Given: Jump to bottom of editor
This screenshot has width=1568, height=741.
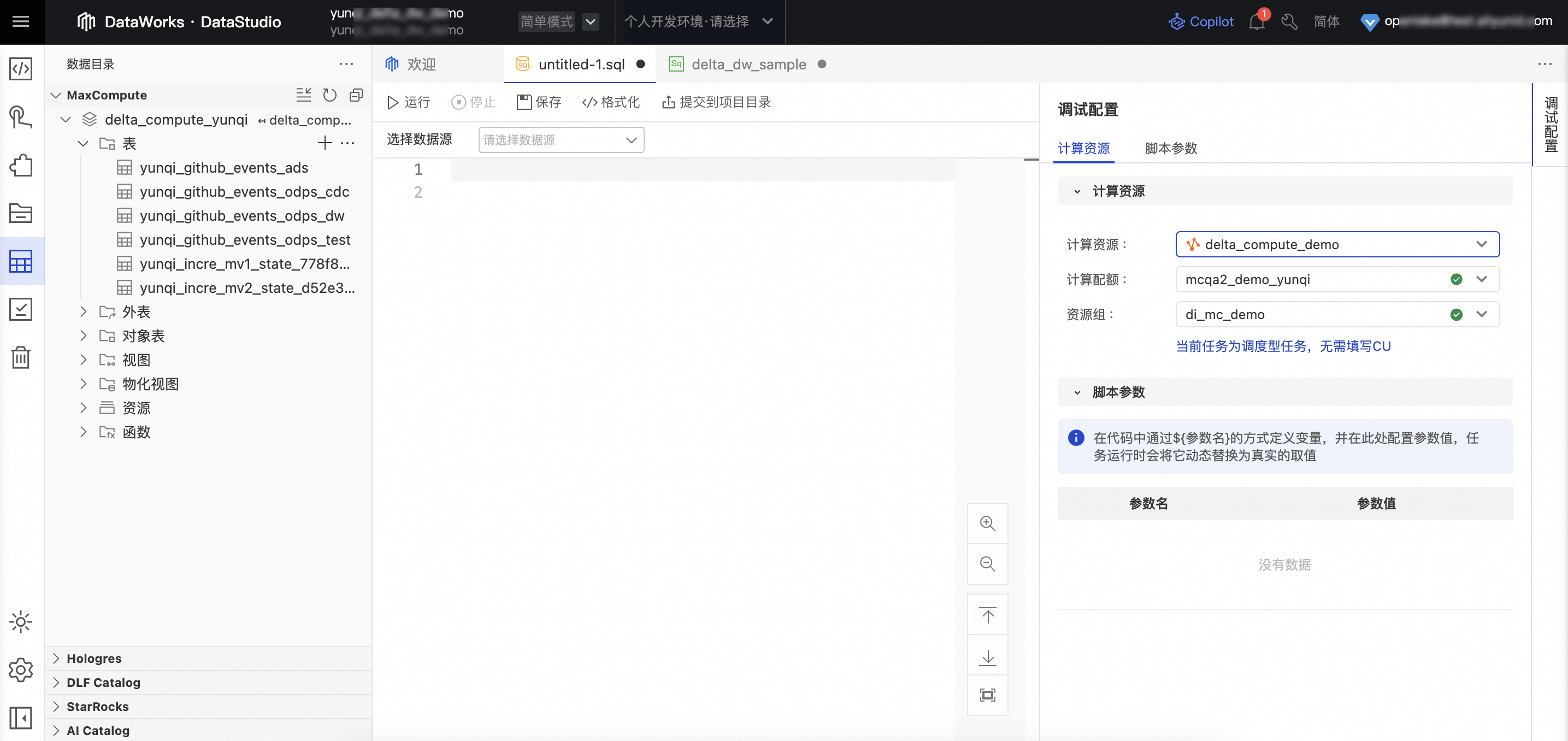Looking at the screenshot, I should coord(987,656).
